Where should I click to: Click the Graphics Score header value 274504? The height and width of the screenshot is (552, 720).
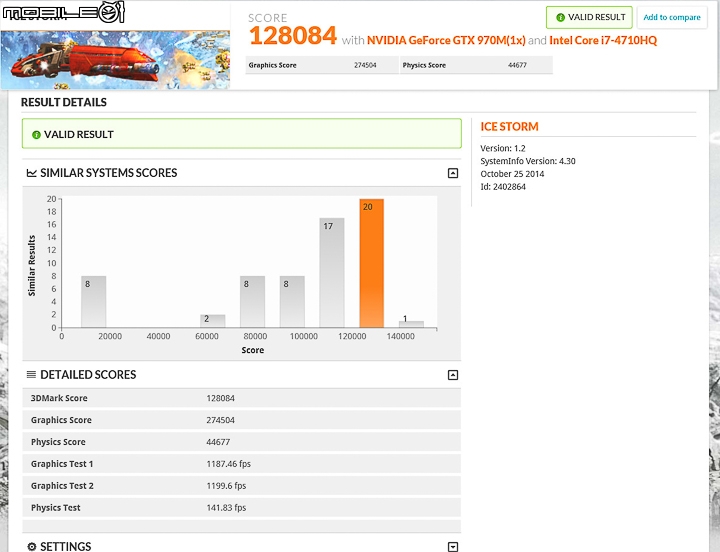tap(365, 65)
